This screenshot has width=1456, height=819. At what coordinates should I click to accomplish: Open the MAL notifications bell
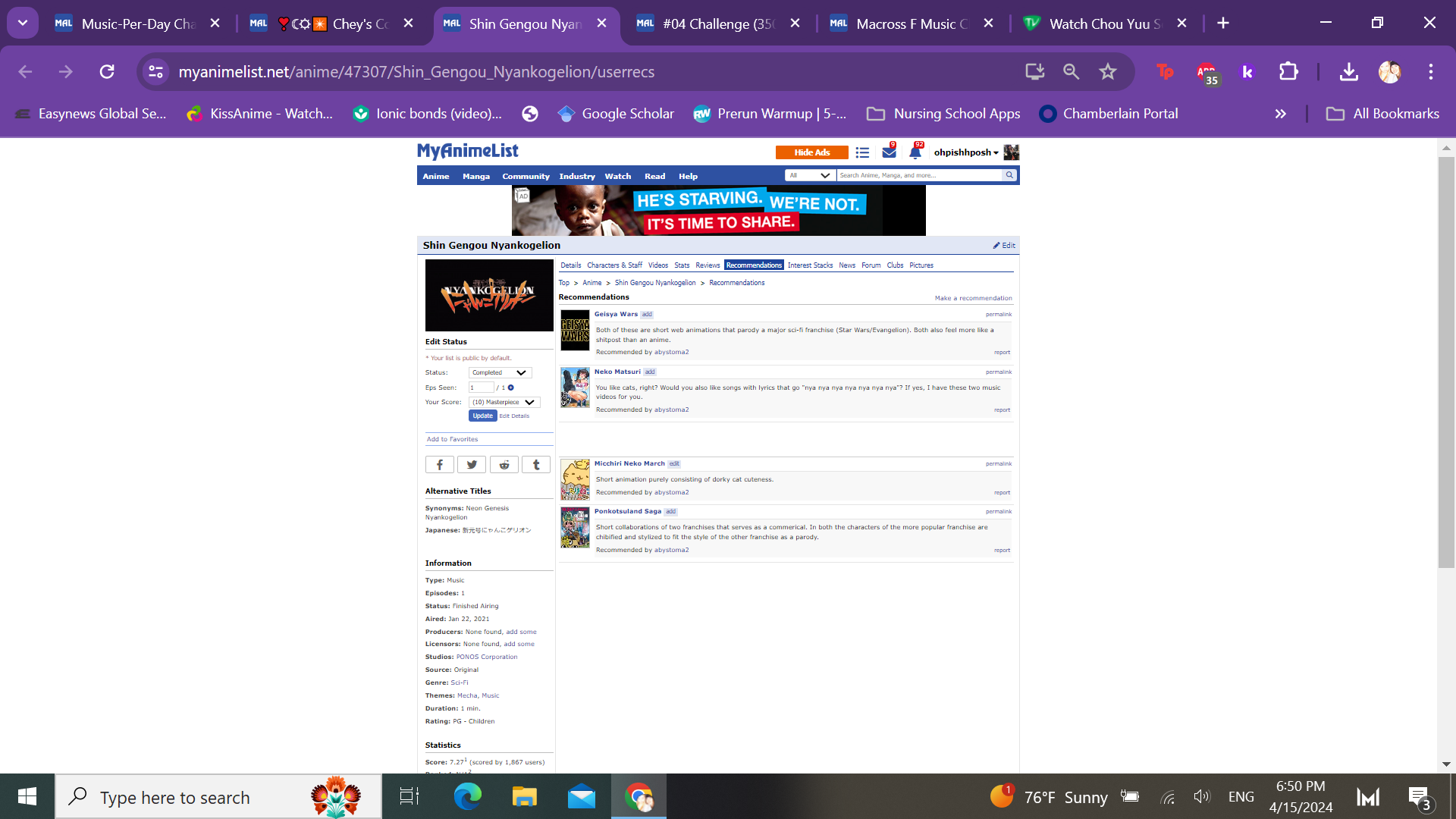[915, 152]
